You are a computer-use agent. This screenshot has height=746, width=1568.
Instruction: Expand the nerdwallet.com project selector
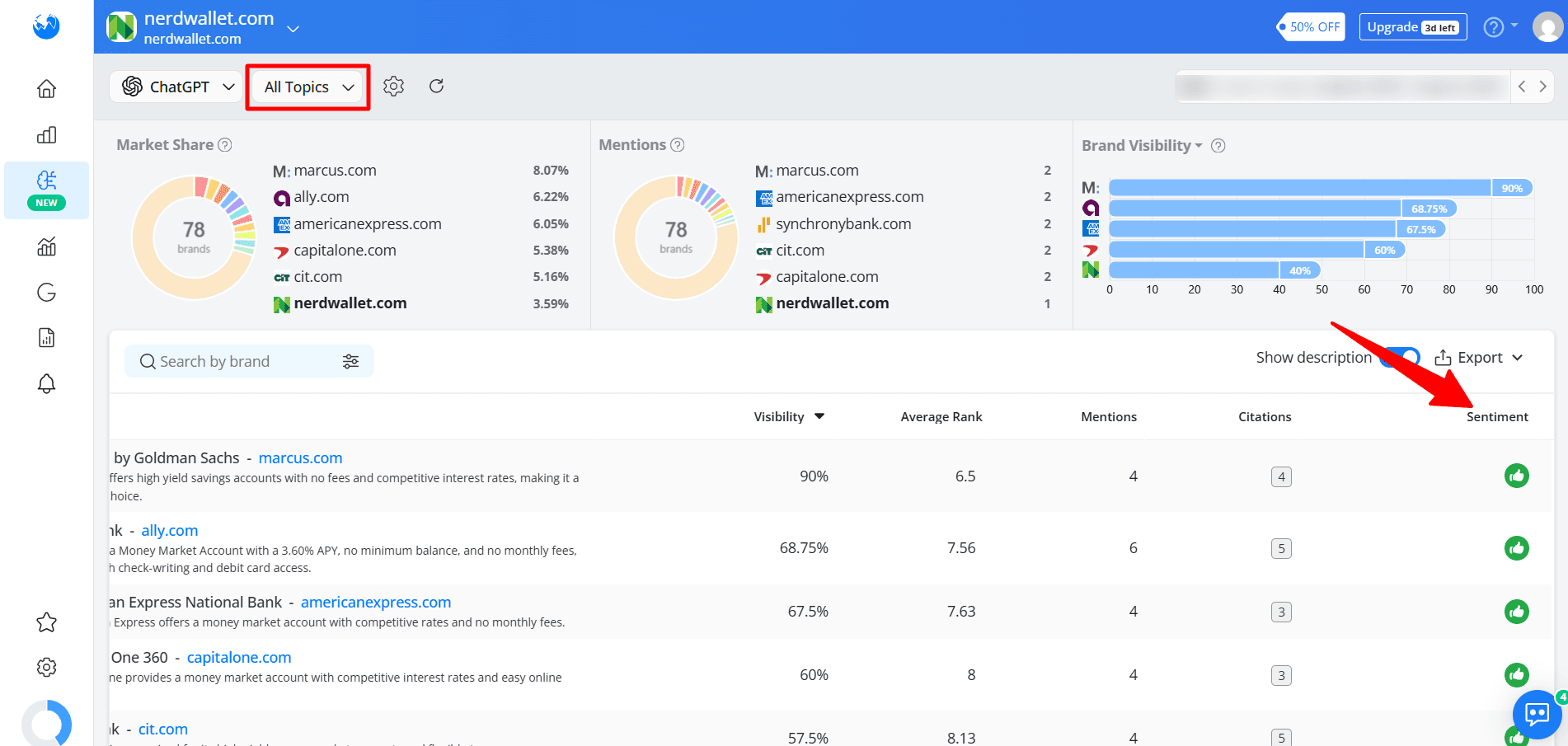click(293, 28)
